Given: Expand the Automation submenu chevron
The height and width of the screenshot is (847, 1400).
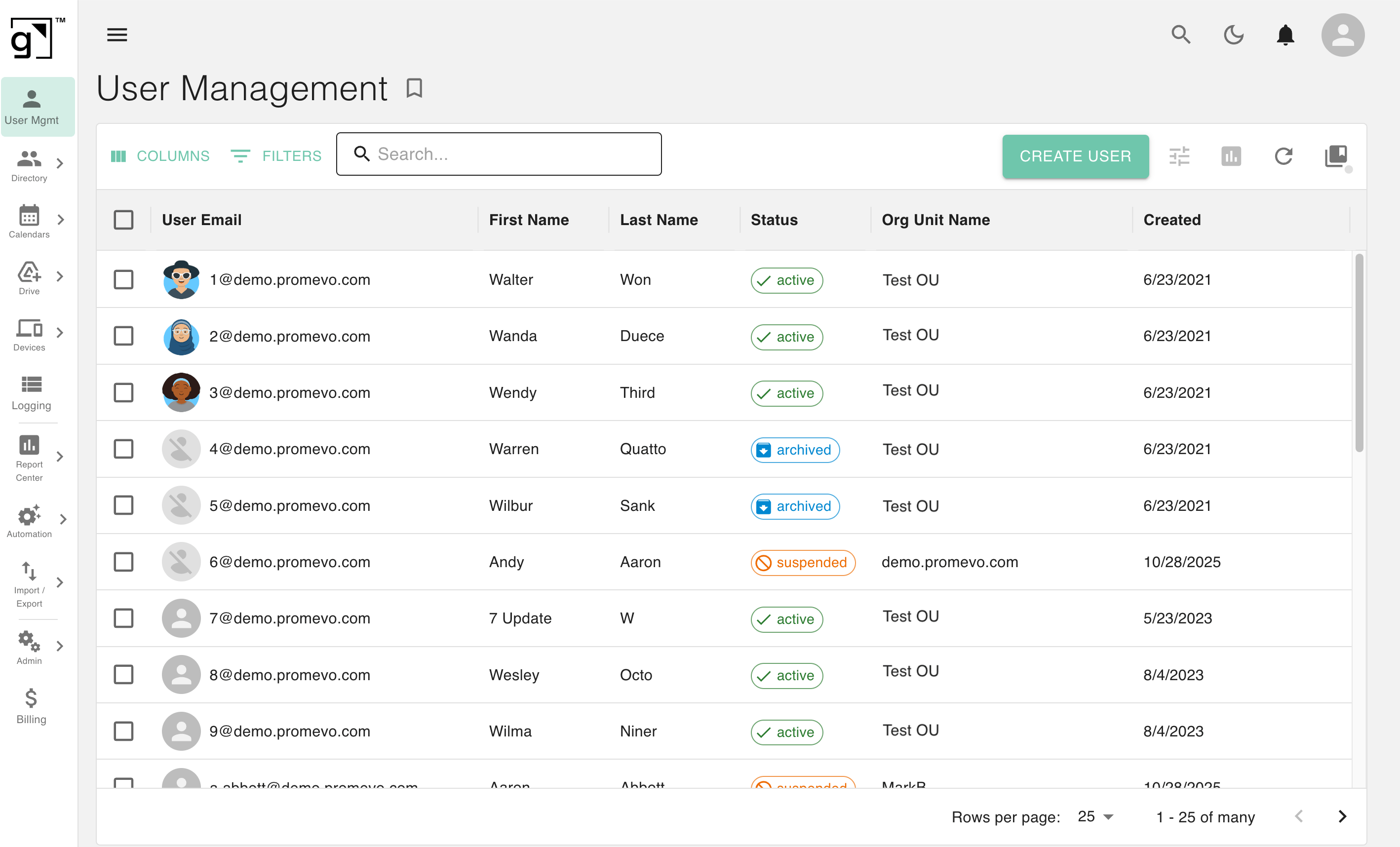Looking at the screenshot, I should (63, 519).
